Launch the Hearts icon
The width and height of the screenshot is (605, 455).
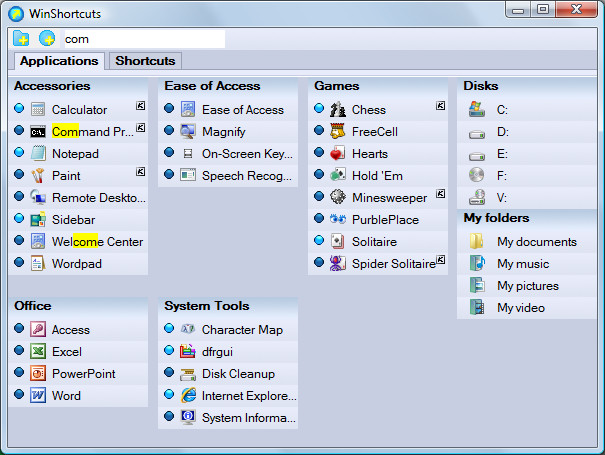click(x=338, y=153)
